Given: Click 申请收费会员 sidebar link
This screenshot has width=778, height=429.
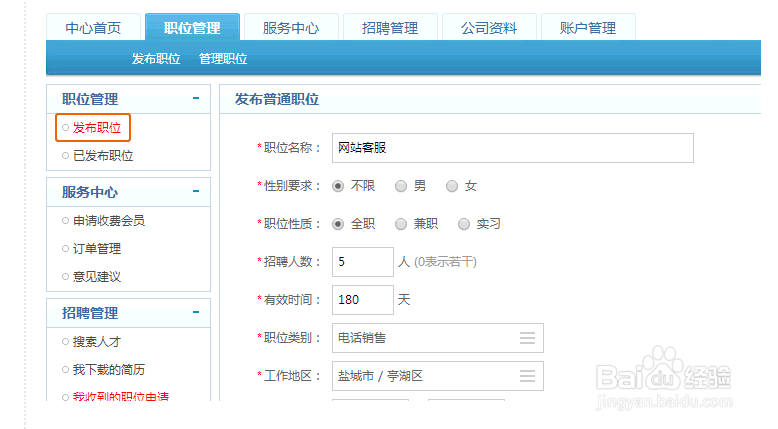Looking at the screenshot, I should (108, 220).
